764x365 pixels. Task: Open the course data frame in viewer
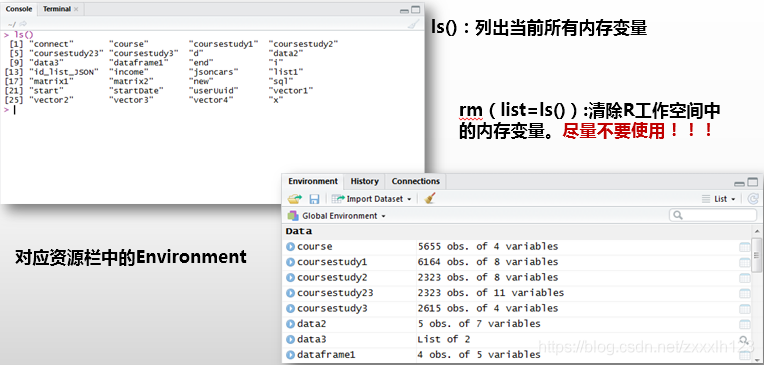(x=745, y=247)
